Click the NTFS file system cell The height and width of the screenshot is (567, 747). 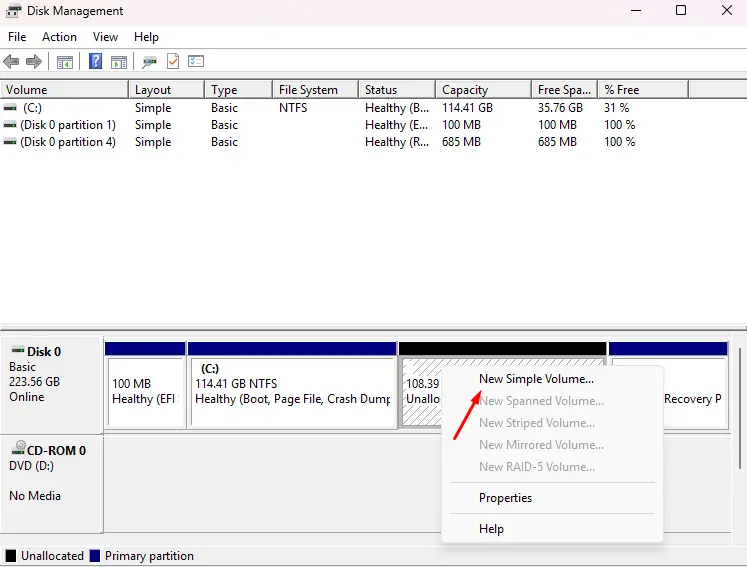293,108
